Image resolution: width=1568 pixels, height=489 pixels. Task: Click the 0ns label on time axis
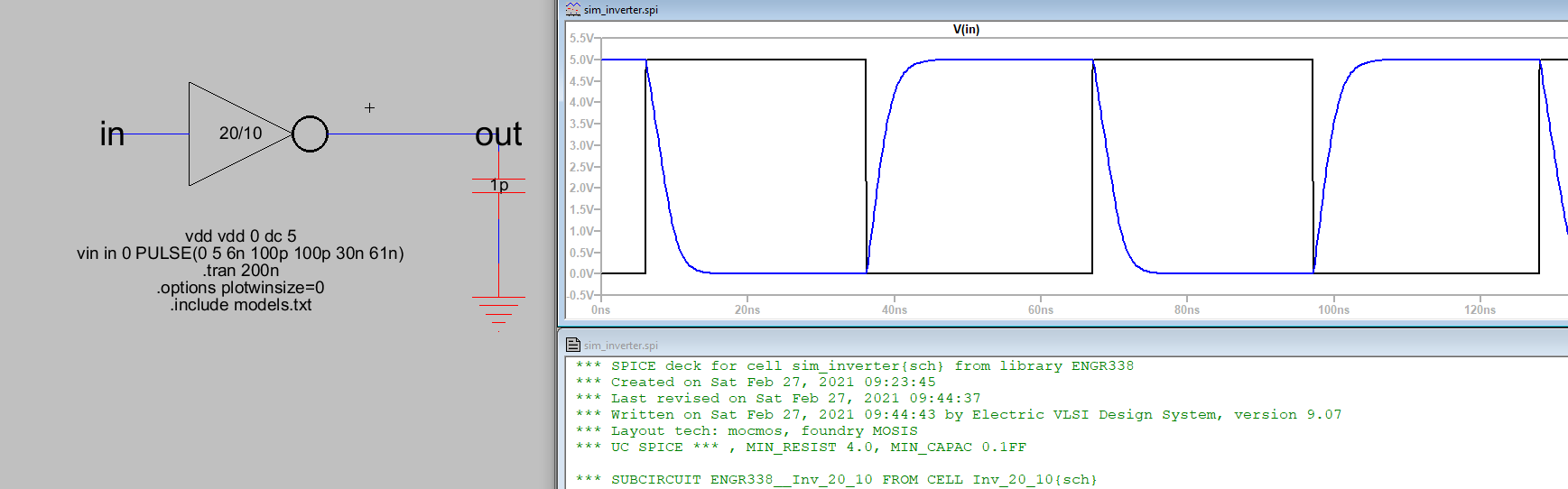coord(600,309)
